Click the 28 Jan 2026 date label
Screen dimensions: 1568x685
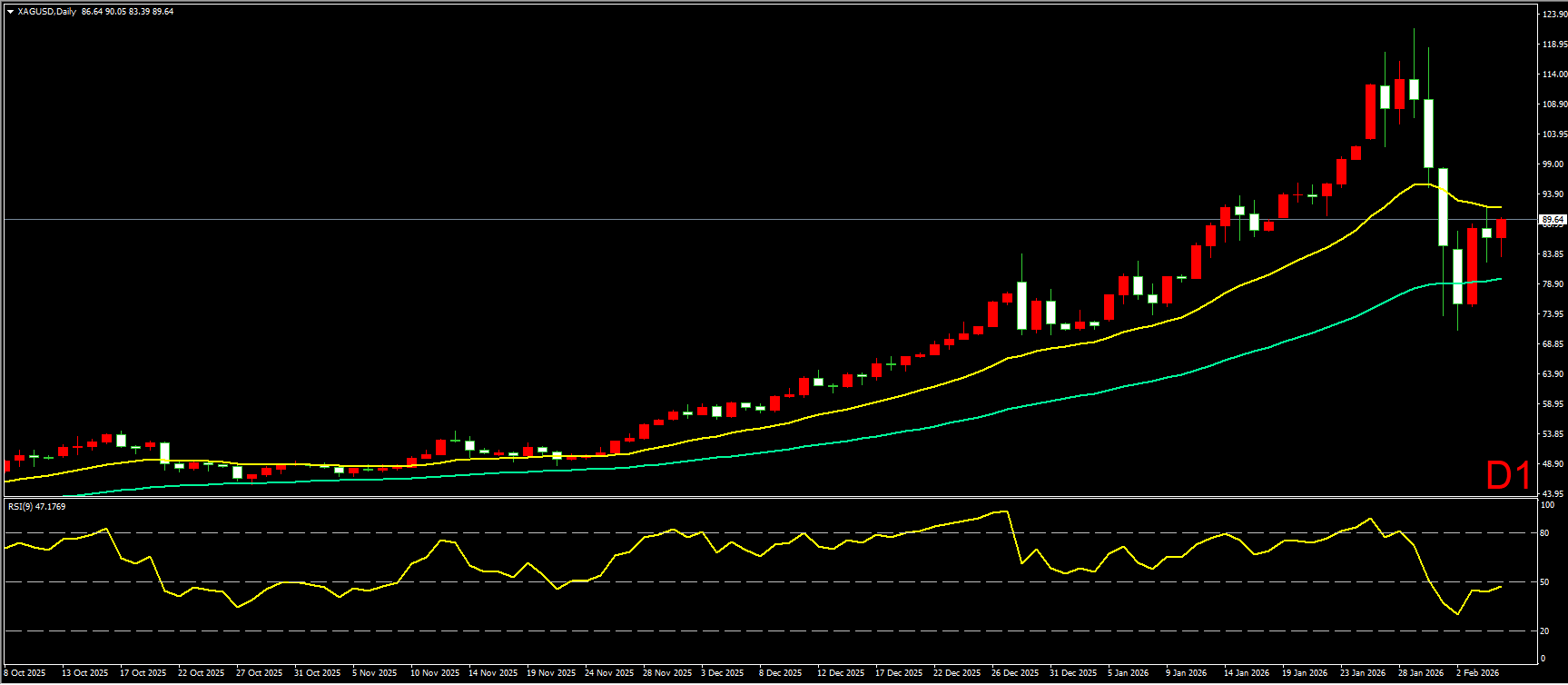point(1421,673)
